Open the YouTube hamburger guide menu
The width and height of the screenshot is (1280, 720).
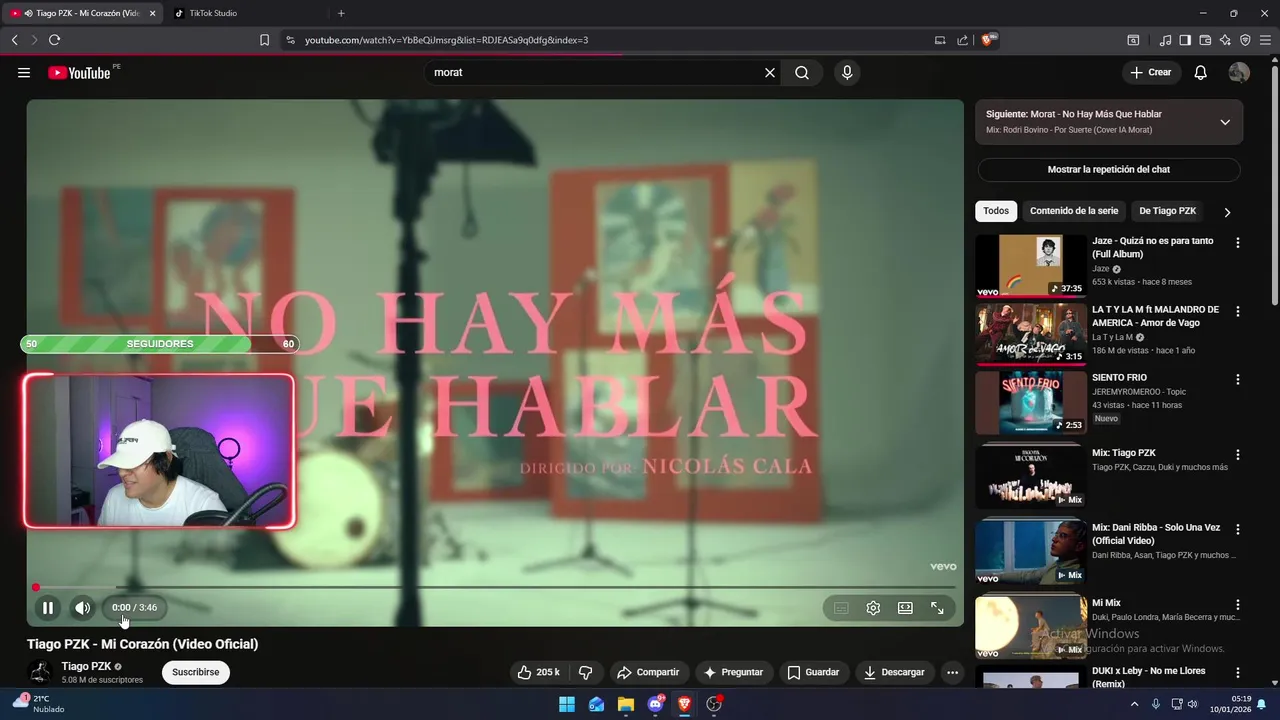[24, 72]
